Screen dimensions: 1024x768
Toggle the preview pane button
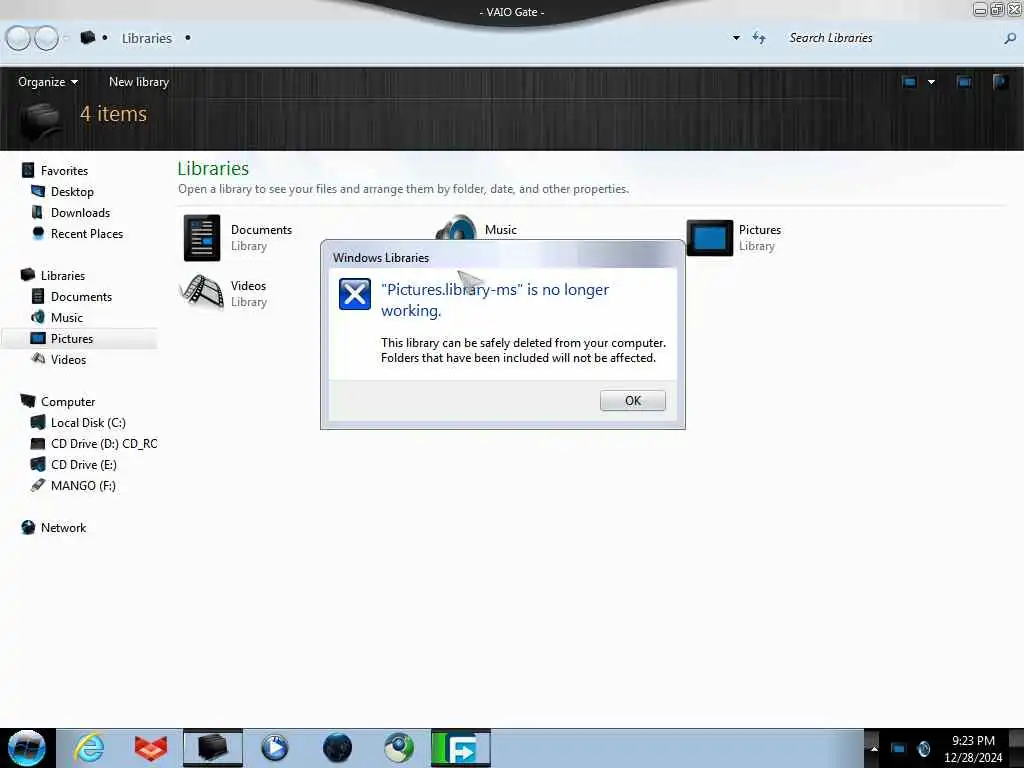[964, 82]
